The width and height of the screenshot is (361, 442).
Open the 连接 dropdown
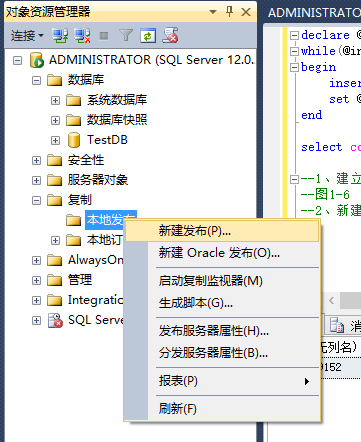point(27,36)
